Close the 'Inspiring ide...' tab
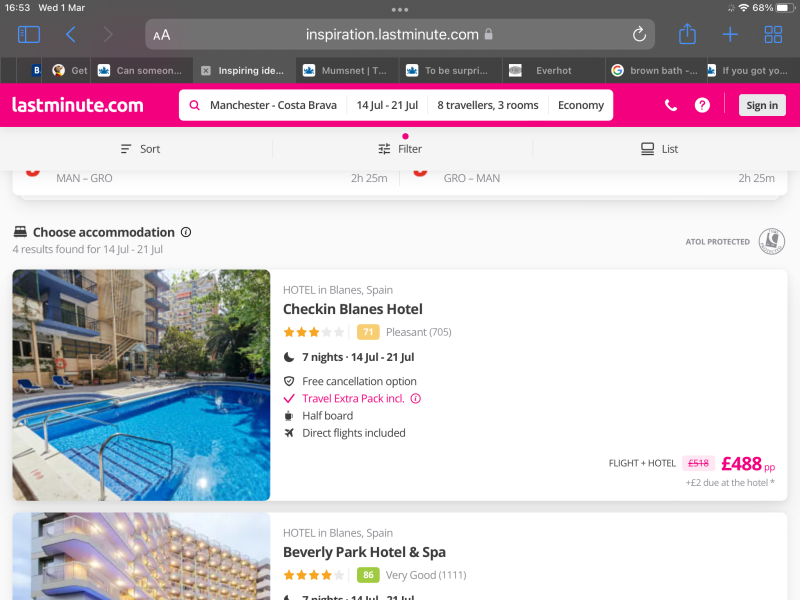 coord(206,71)
